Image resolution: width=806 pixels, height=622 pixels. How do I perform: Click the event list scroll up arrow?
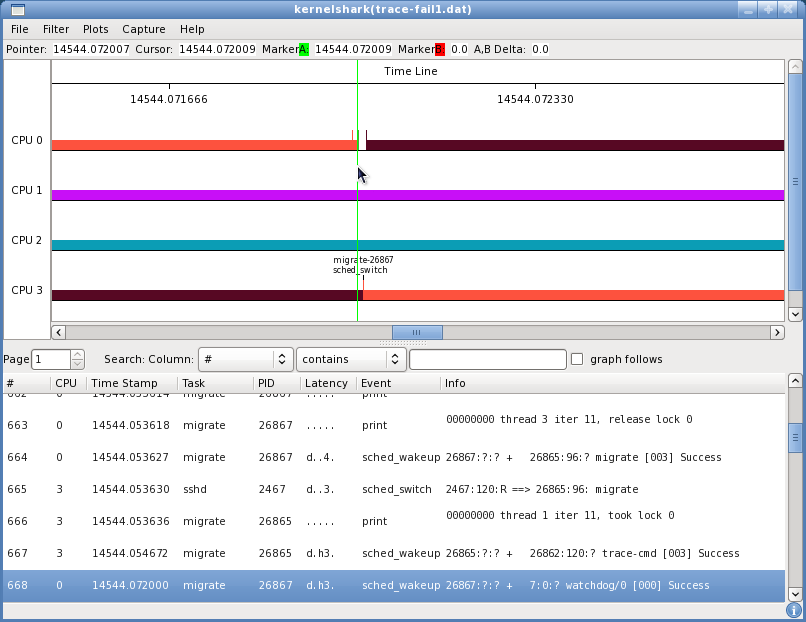(795, 381)
